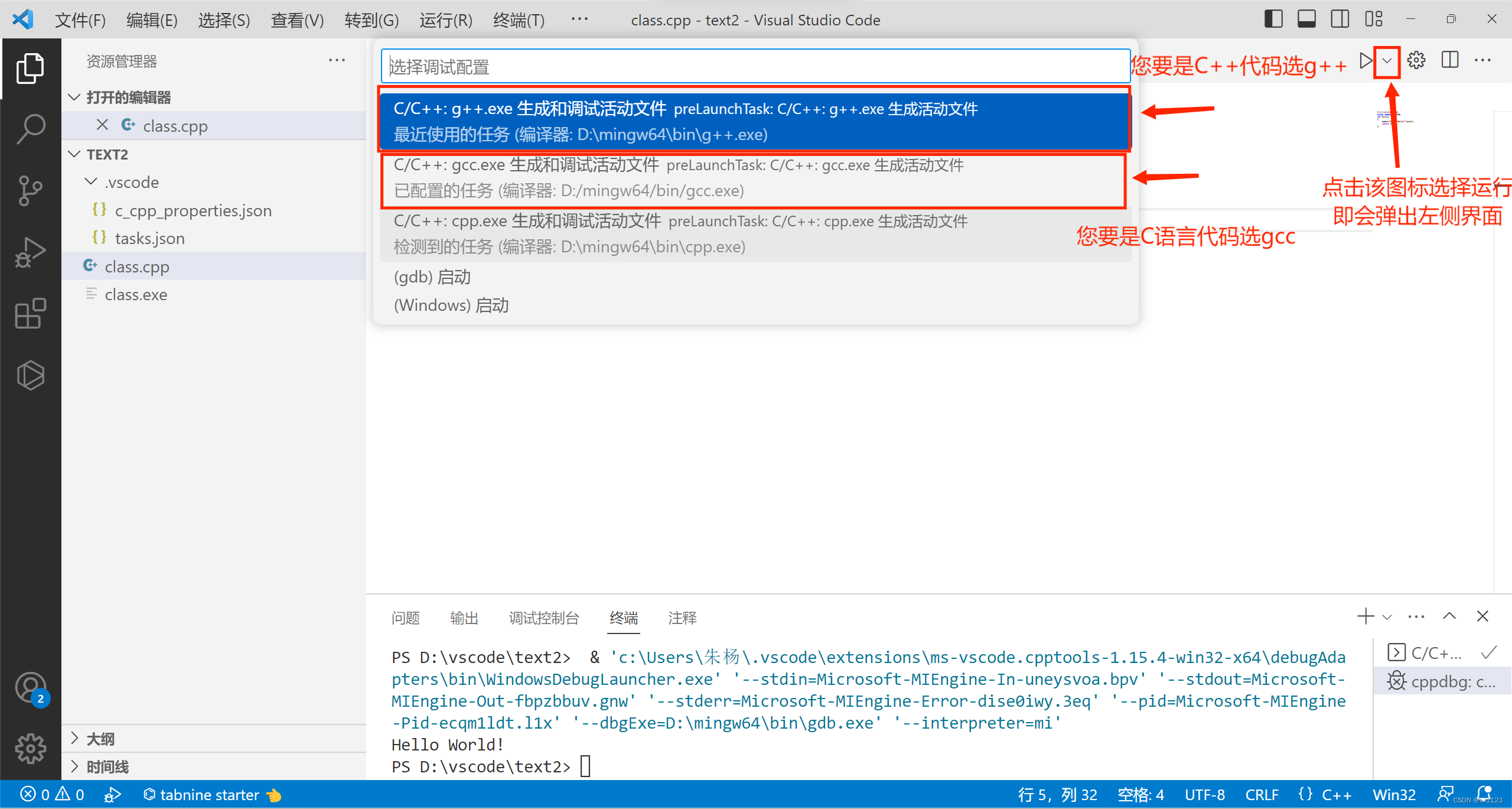Screen dimensions: 1512x809
Task: Open the Manage gear in activity bar
Action: pos(31,749)
